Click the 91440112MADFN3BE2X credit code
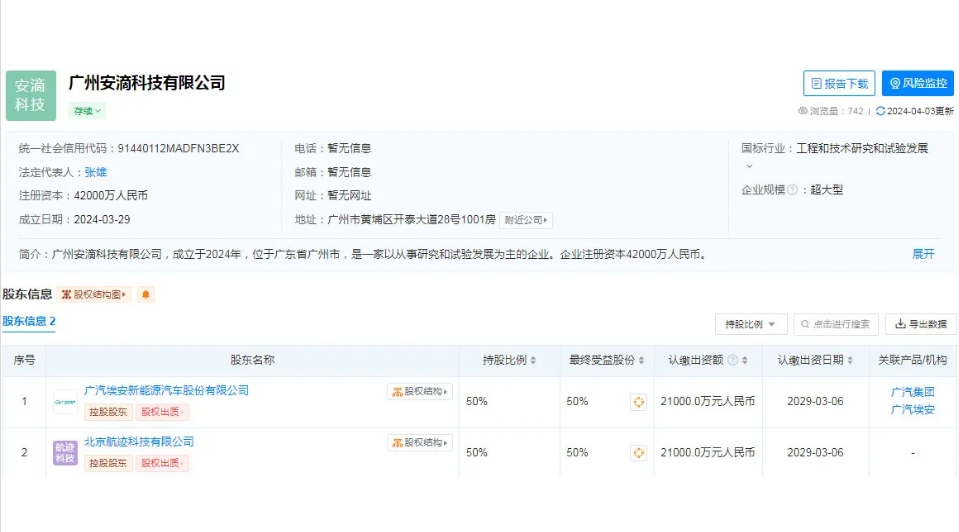This screenshot has height=532, width=959. coord(178,148)
